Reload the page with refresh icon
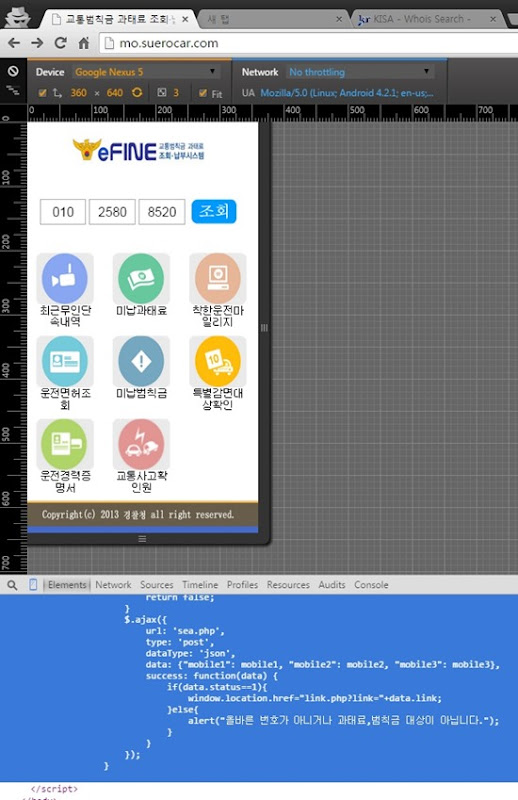 tap(61, 43)
